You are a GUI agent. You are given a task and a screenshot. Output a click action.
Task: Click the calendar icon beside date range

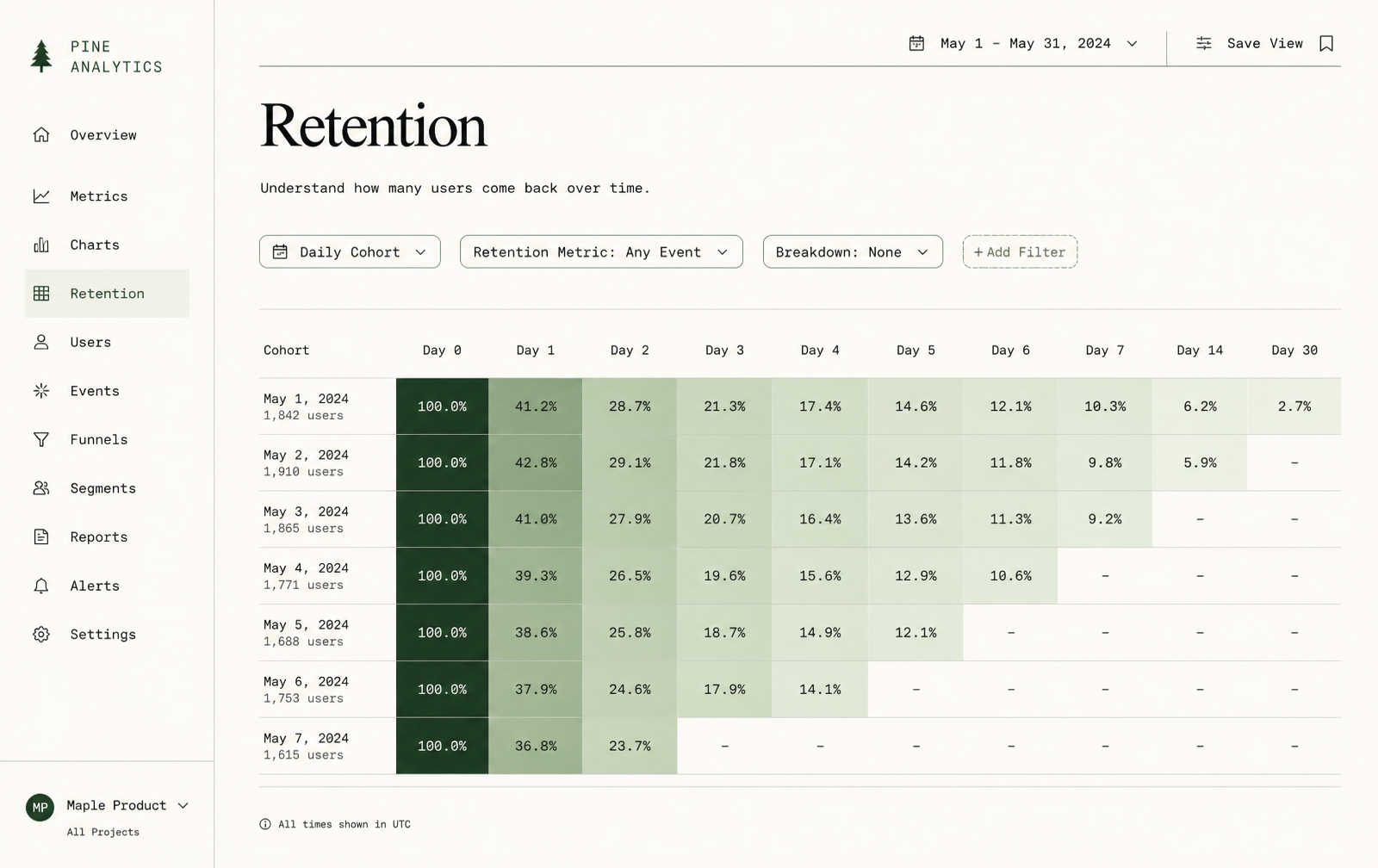click(x=916, y=43)
